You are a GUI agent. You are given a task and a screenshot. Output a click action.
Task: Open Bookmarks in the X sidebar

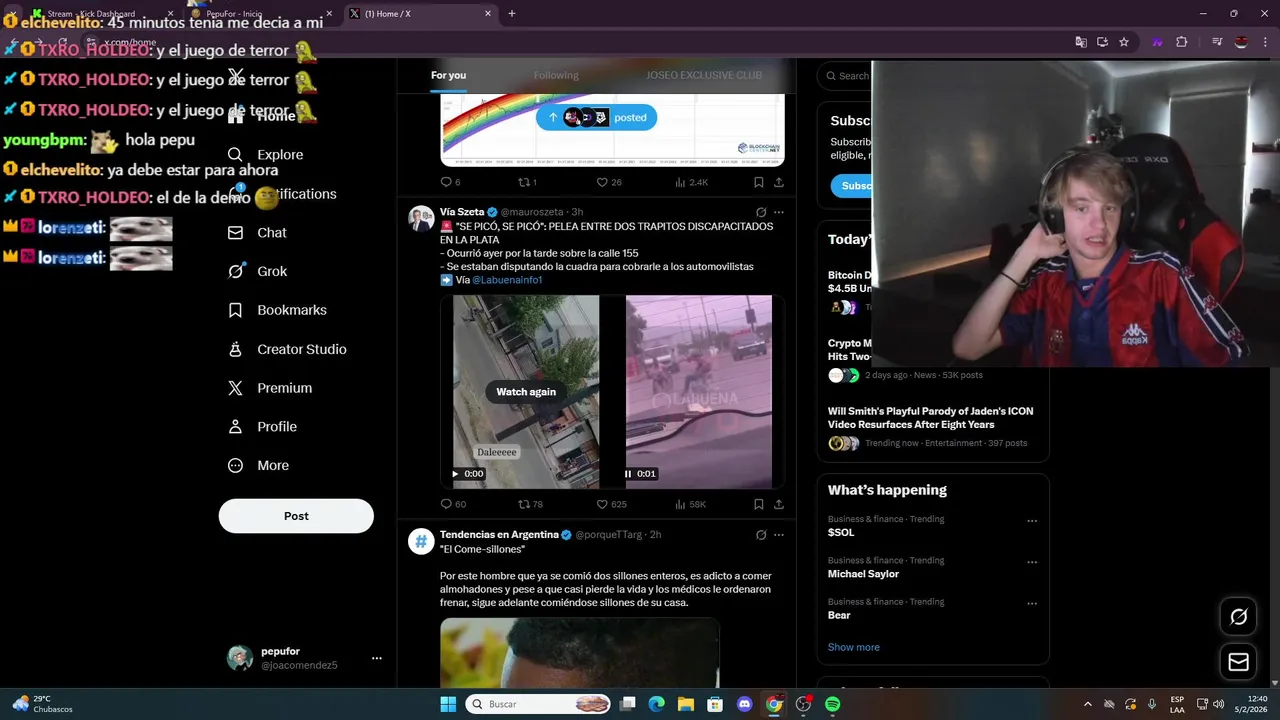(x=278, y=310)
